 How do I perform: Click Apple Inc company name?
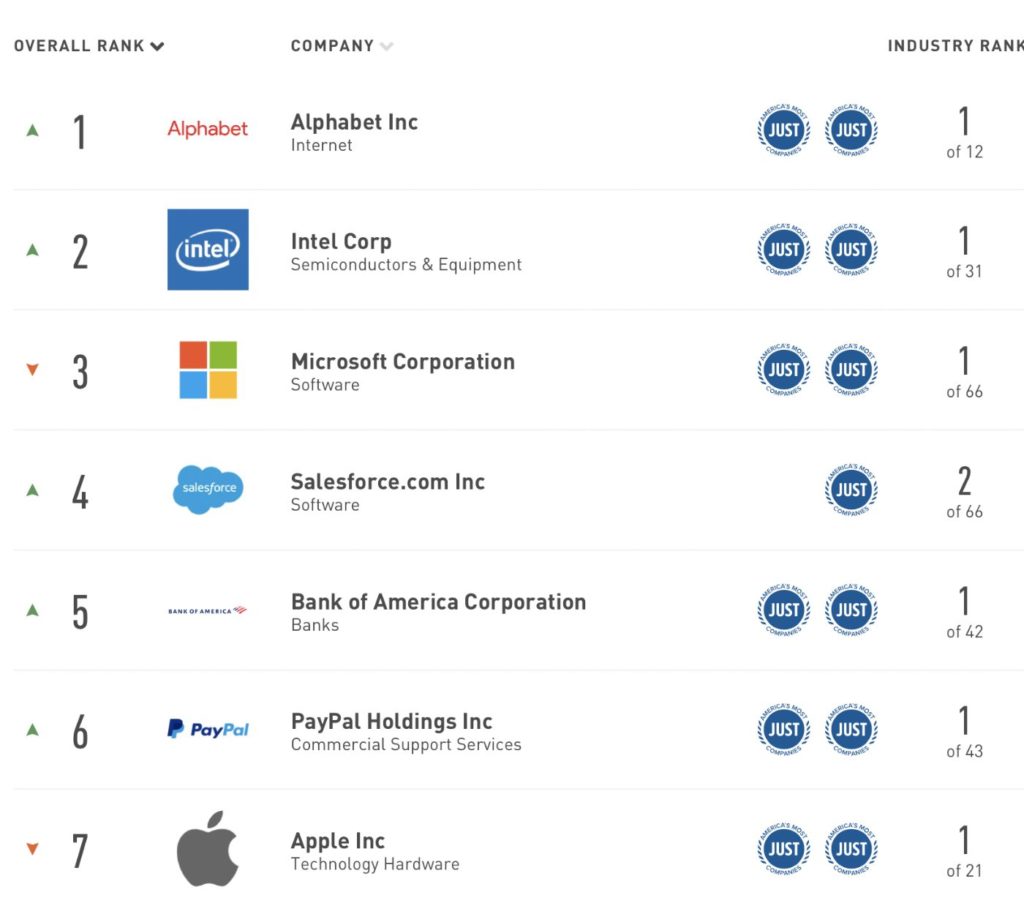(337, 841)
